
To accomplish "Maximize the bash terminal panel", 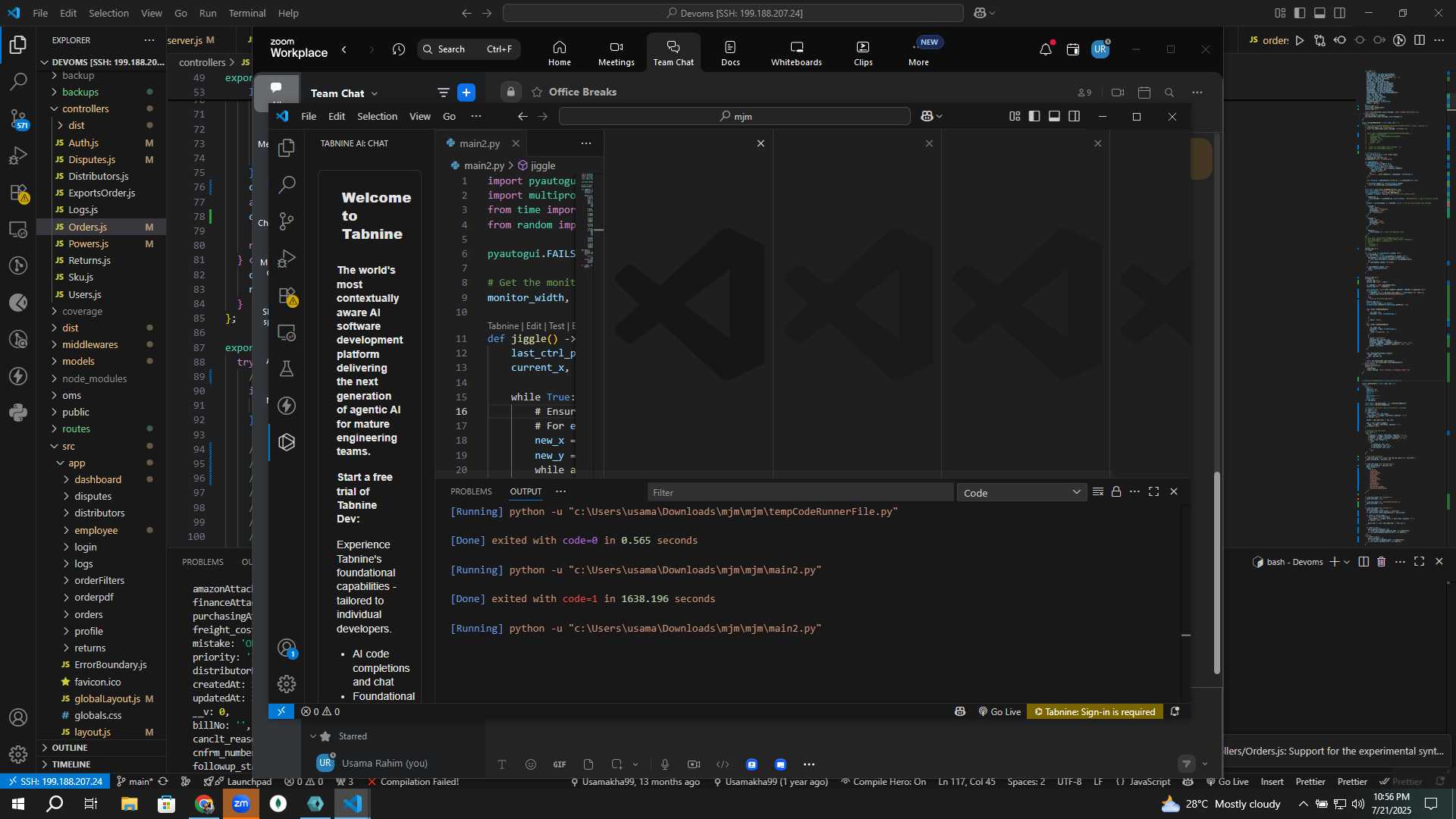I will coord(1419,562).
